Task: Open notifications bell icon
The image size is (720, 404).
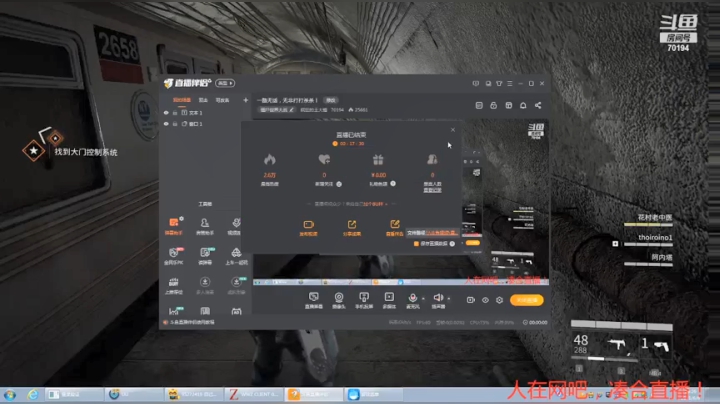Action: click(523, 105)
